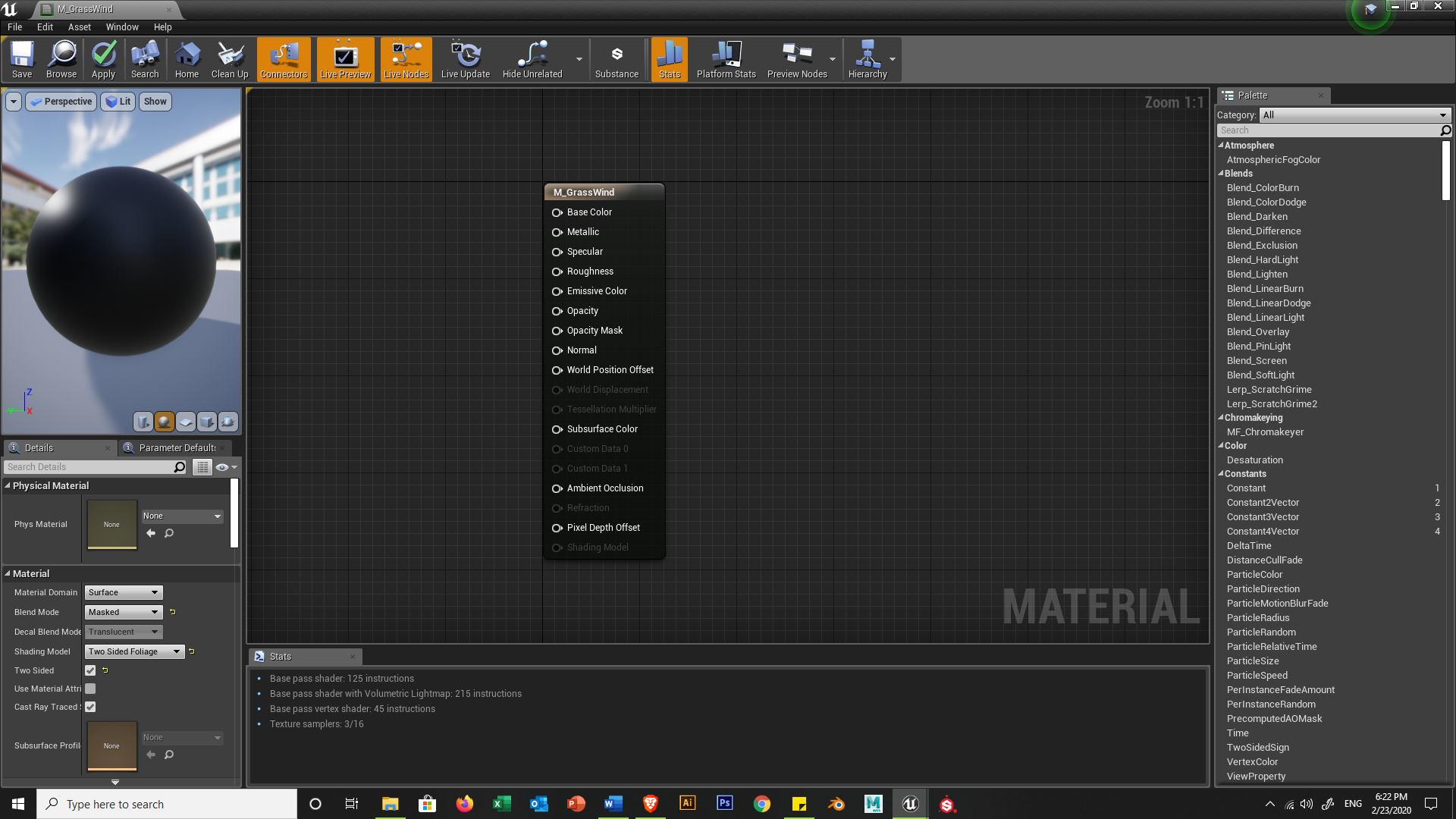The width and height of the screenshot is (1456, 819).
Task: Open the Palette Category dropdown
Action: 1354,115
